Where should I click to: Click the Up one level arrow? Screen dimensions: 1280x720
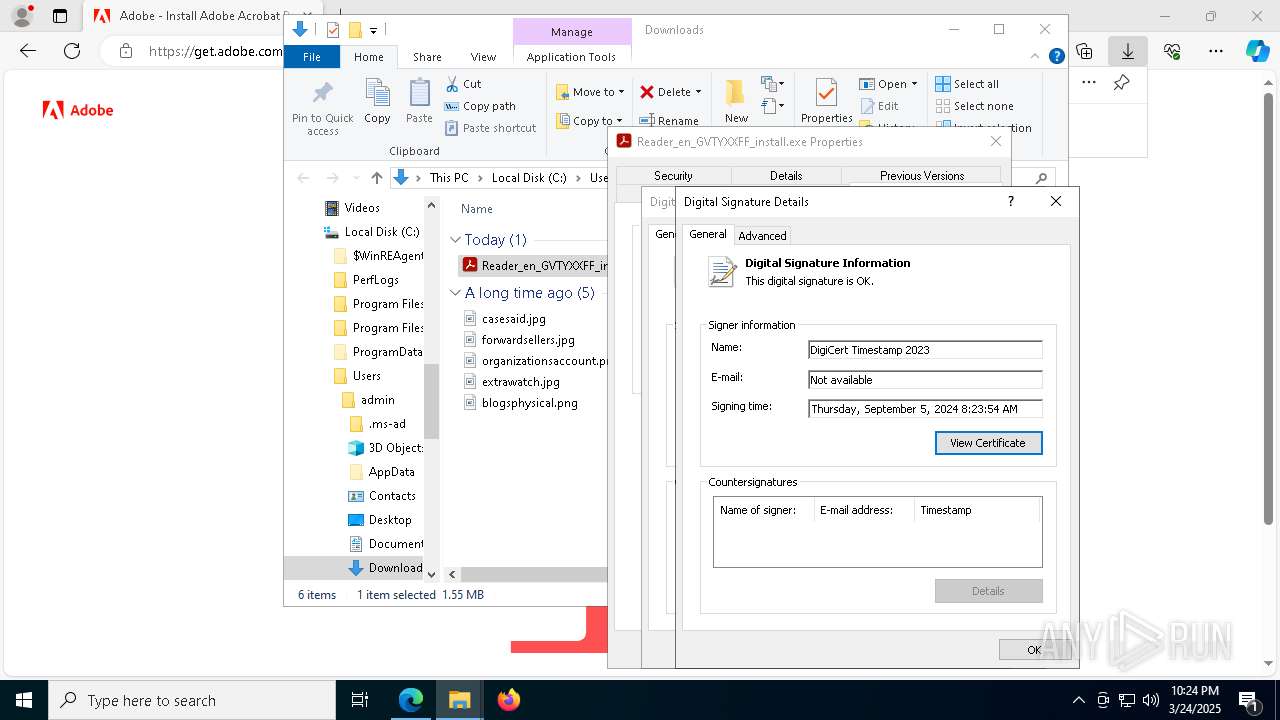coord(376,178)
